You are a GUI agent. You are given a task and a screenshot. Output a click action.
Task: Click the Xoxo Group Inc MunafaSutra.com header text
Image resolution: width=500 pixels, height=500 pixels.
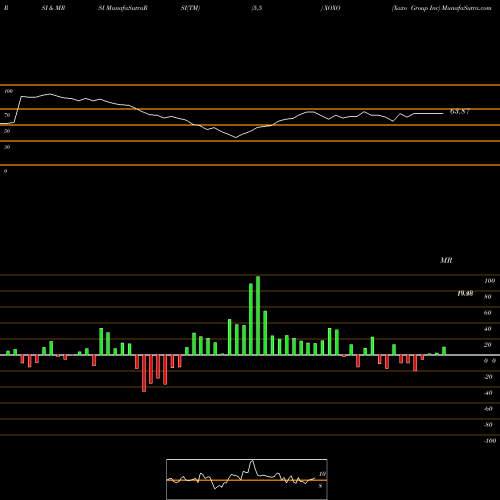pos(441,8)
